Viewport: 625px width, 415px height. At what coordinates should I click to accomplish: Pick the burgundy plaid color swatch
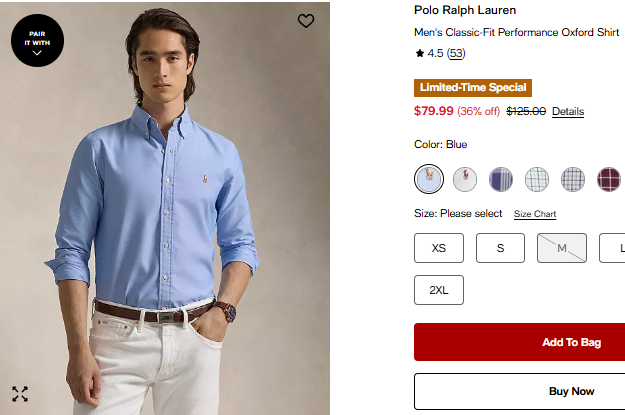(x=609, y=179)
